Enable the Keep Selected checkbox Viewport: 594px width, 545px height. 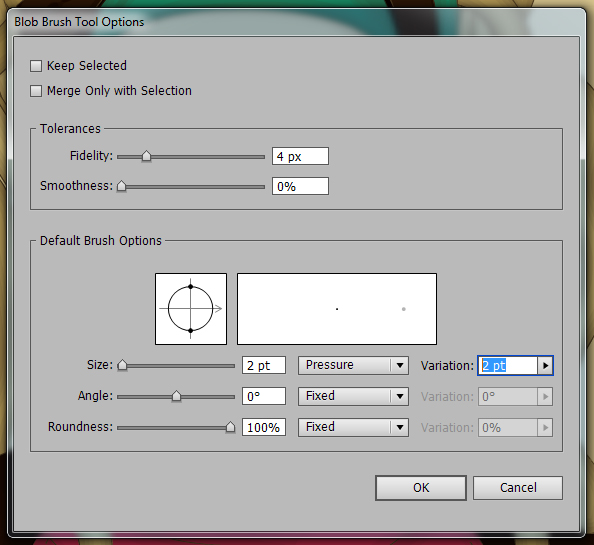(36, 66)
